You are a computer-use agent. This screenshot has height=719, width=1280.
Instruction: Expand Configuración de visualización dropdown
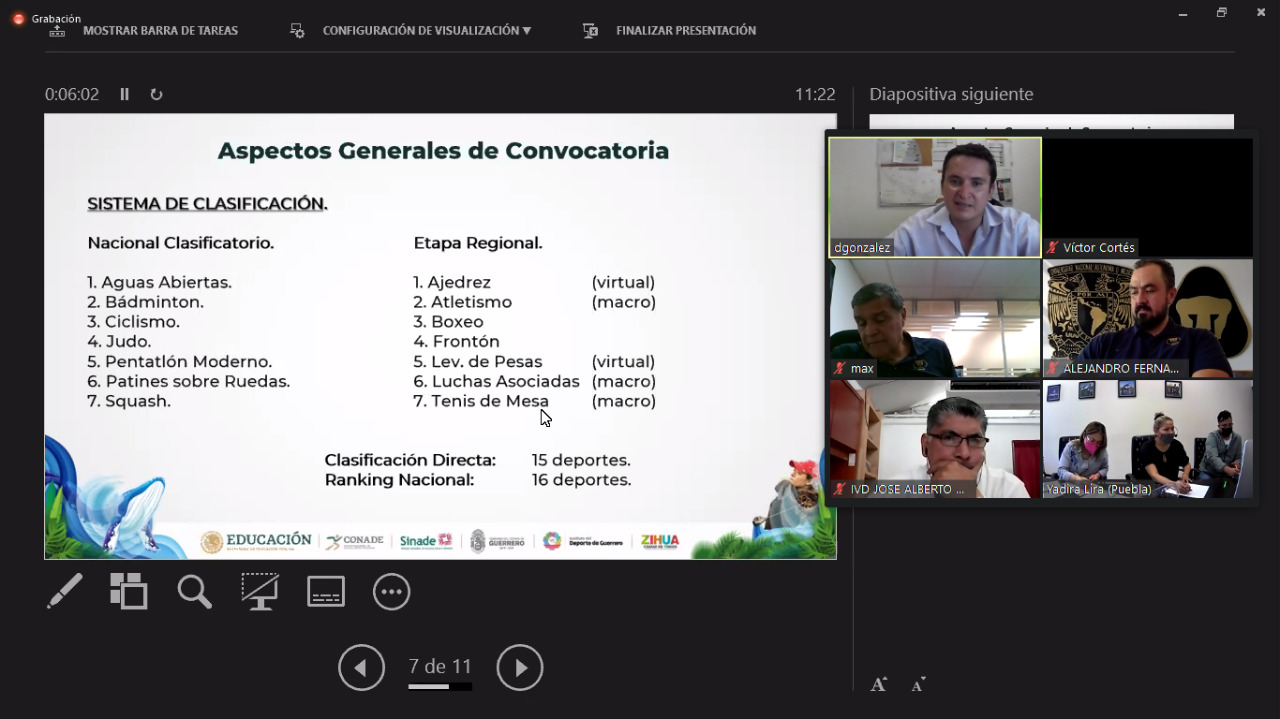426,31
